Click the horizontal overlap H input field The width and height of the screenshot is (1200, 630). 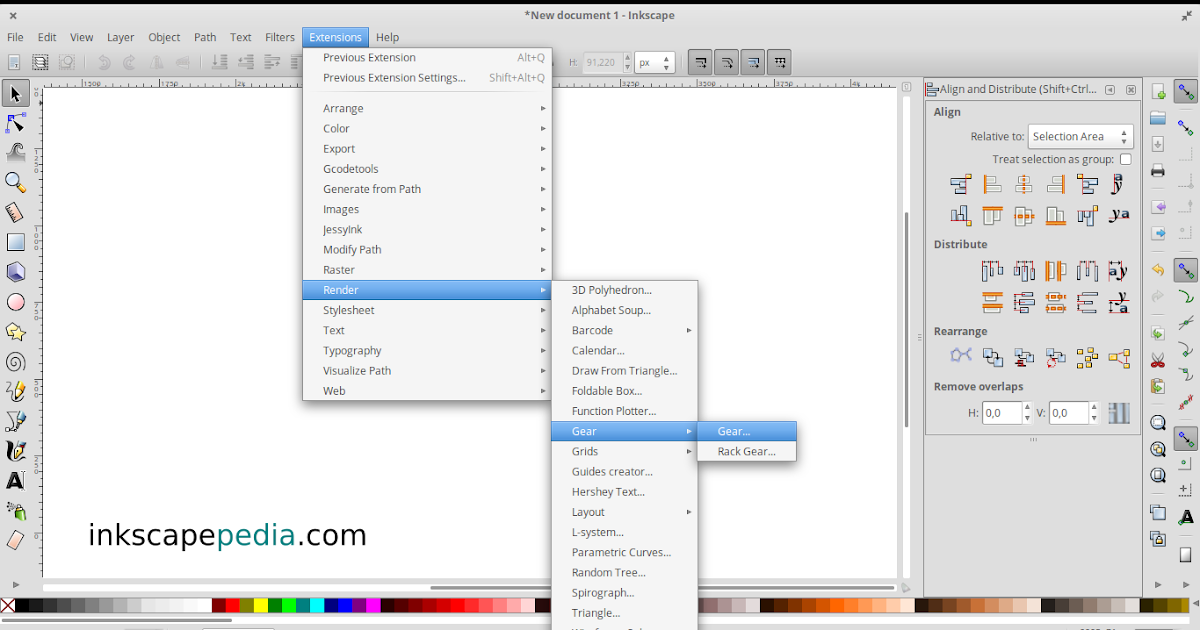coord(1001,412)
